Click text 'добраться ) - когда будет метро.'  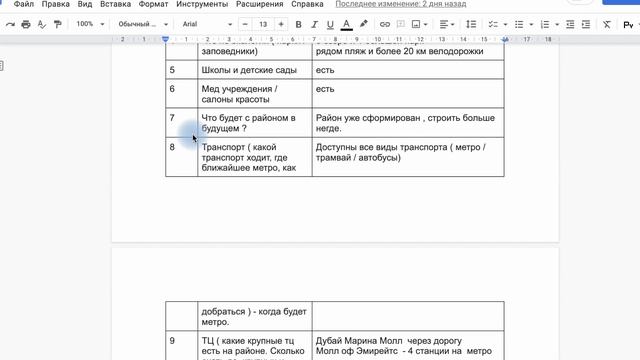pos(253,316)
